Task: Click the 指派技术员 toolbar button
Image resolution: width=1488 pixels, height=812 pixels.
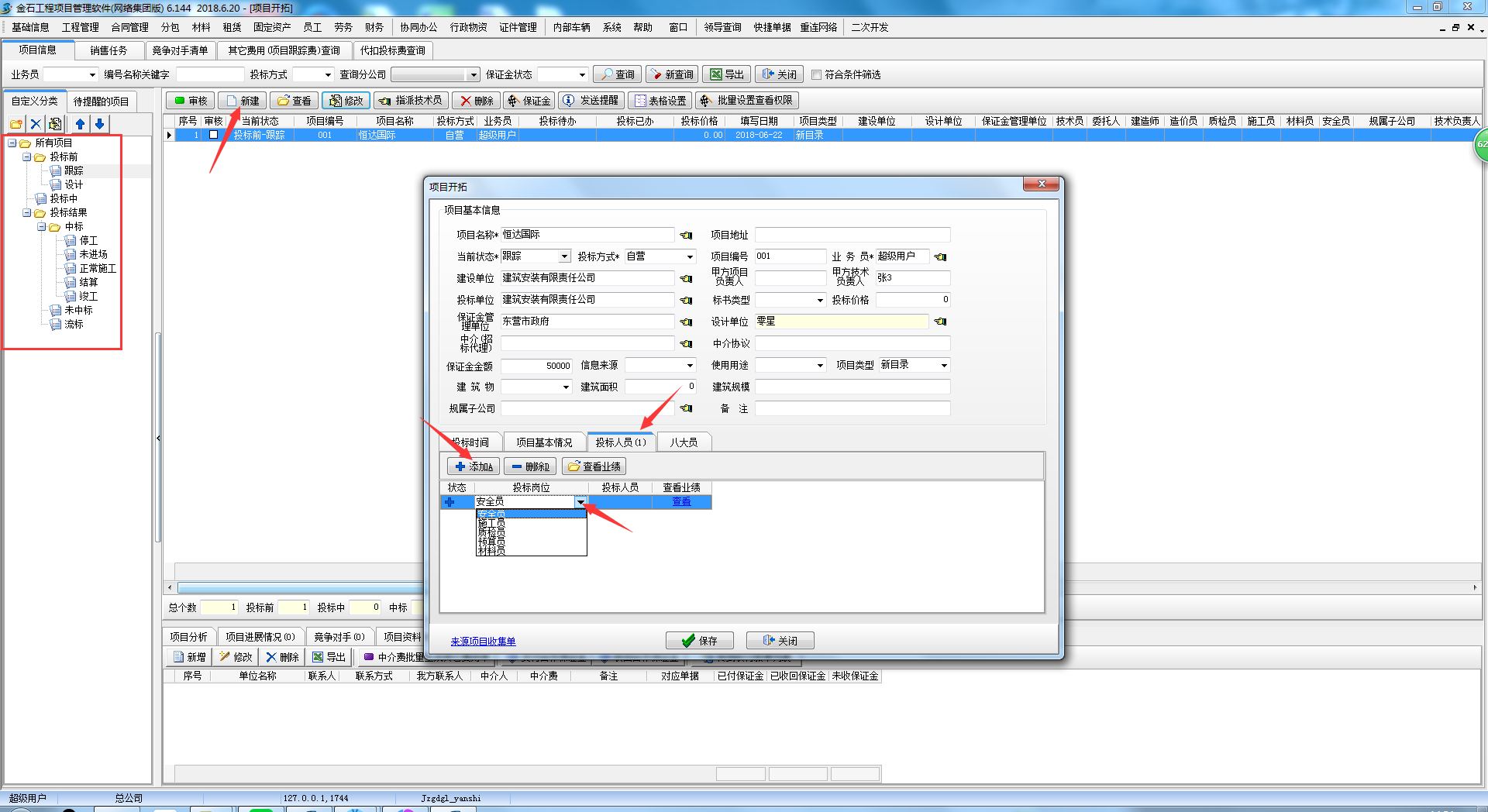Action: click(x=410, y=101)
